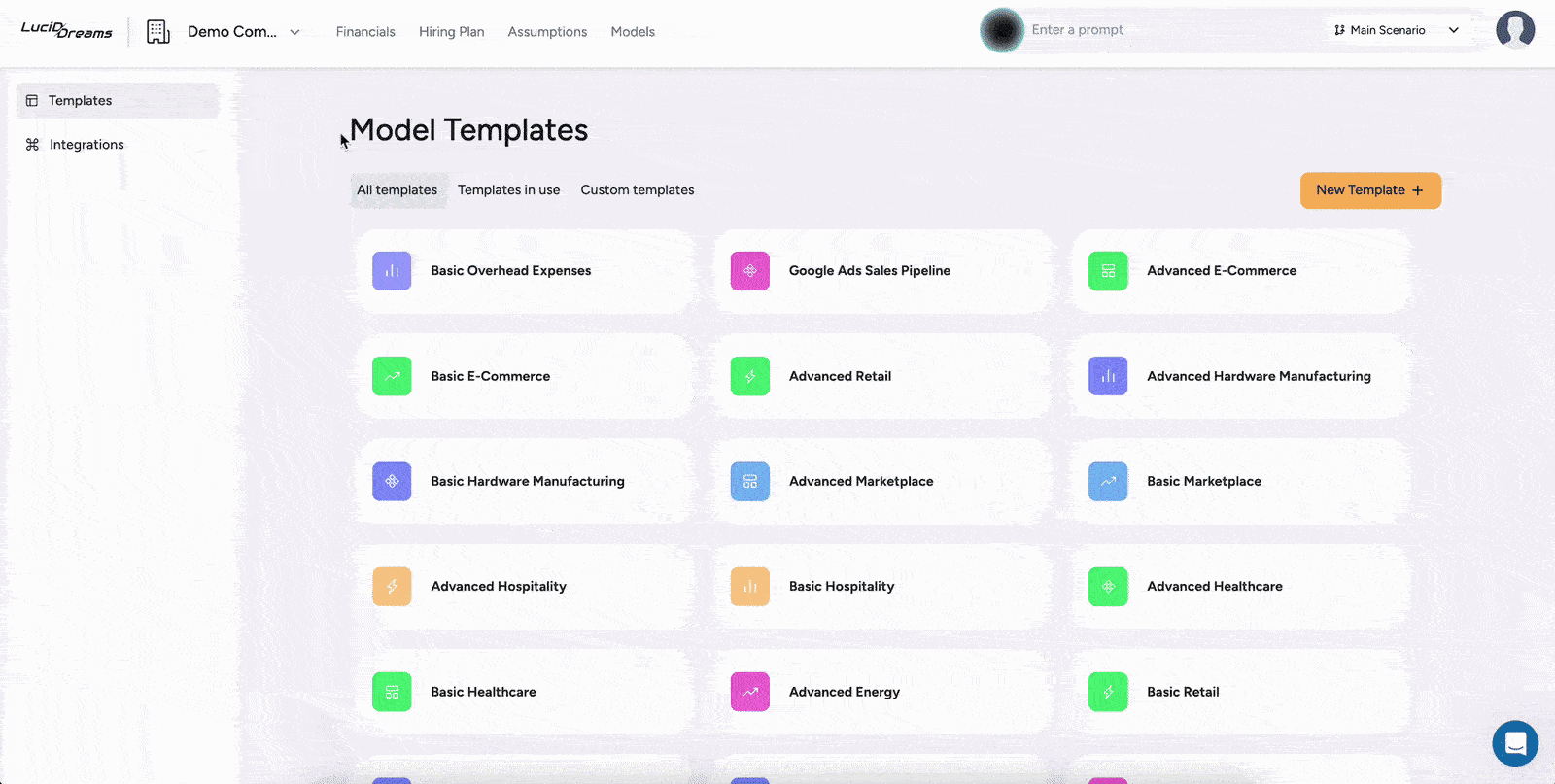
Task: Open the Basic Retail template
Action: coord(1241,692)
